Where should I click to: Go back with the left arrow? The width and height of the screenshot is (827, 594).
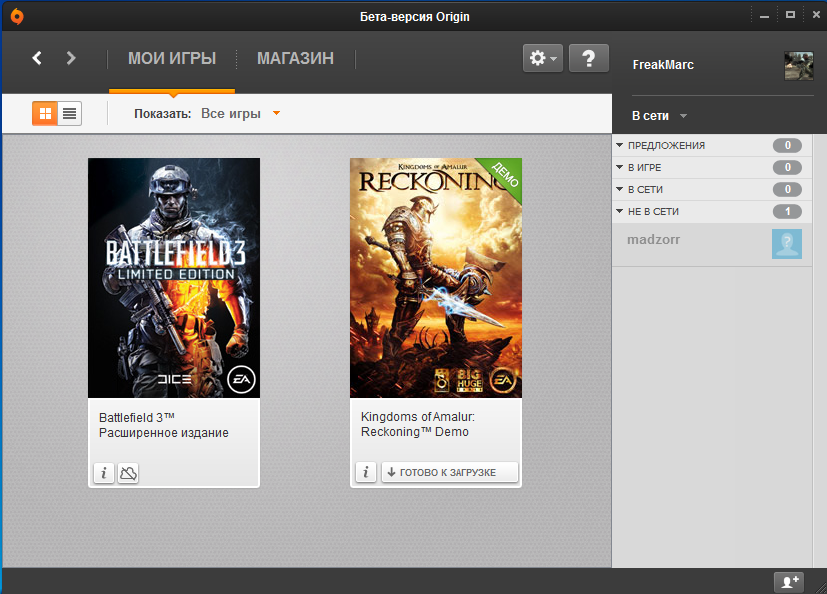point(37,58)
